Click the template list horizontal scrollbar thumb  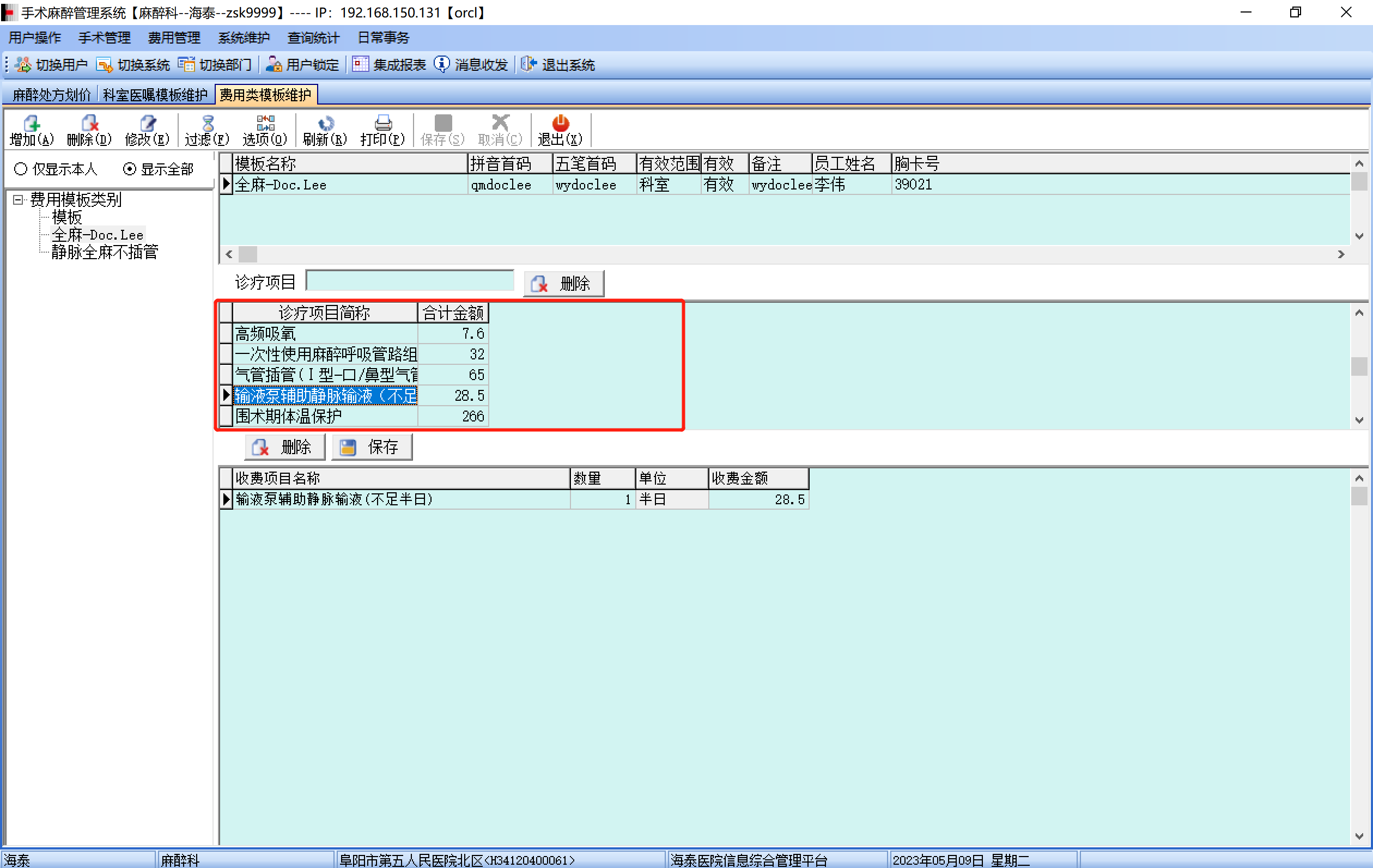(247, 254)
